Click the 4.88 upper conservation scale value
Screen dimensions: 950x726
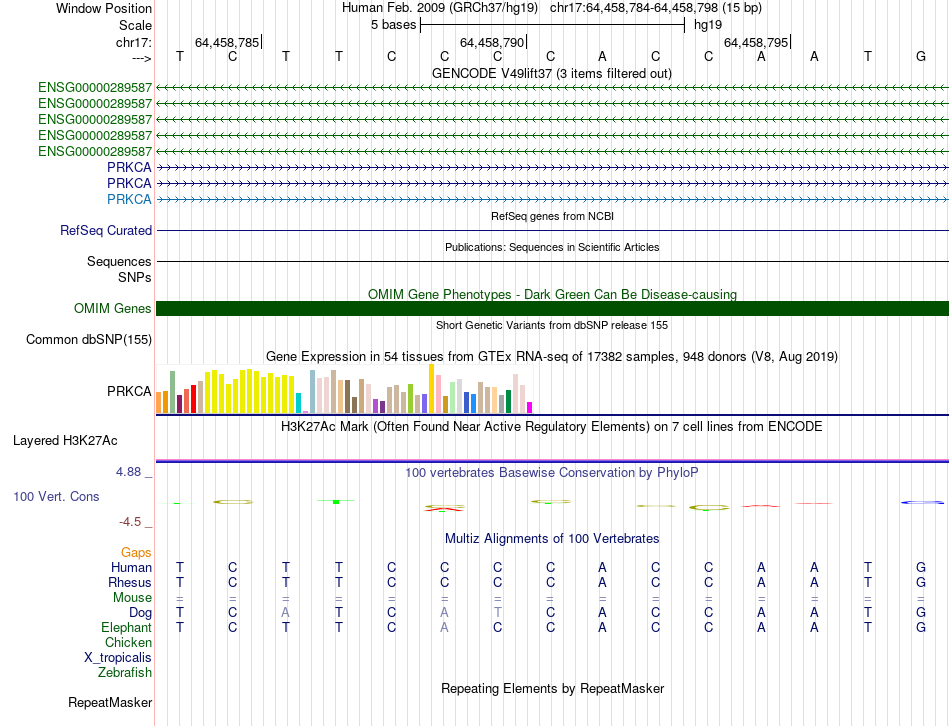(x=128, y=472)
